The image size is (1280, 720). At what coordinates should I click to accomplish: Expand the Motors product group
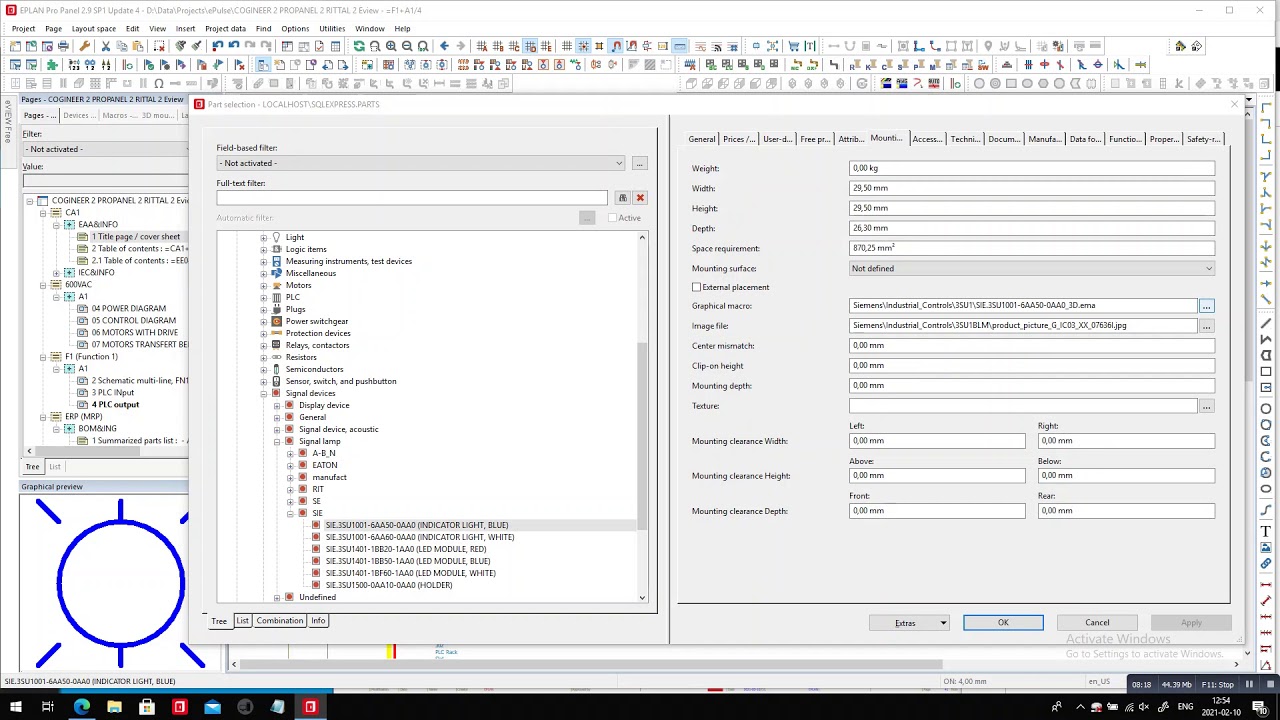pyautogui.click(x=264, y=285)
